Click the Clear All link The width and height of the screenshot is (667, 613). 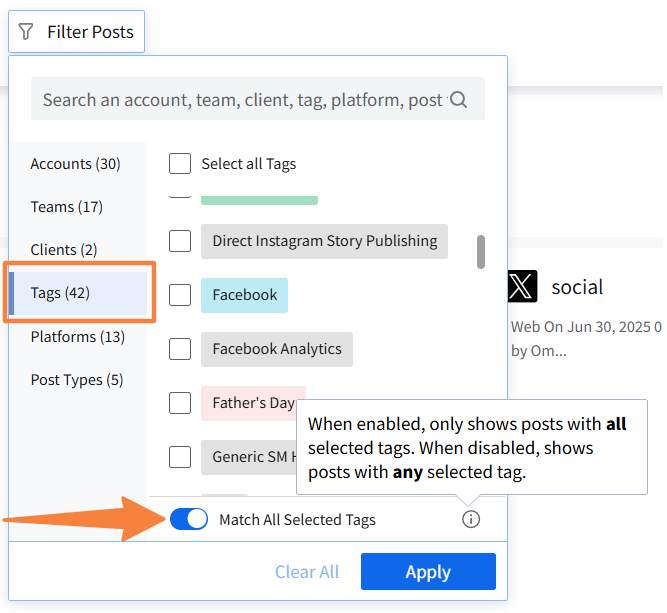(307, 572)
